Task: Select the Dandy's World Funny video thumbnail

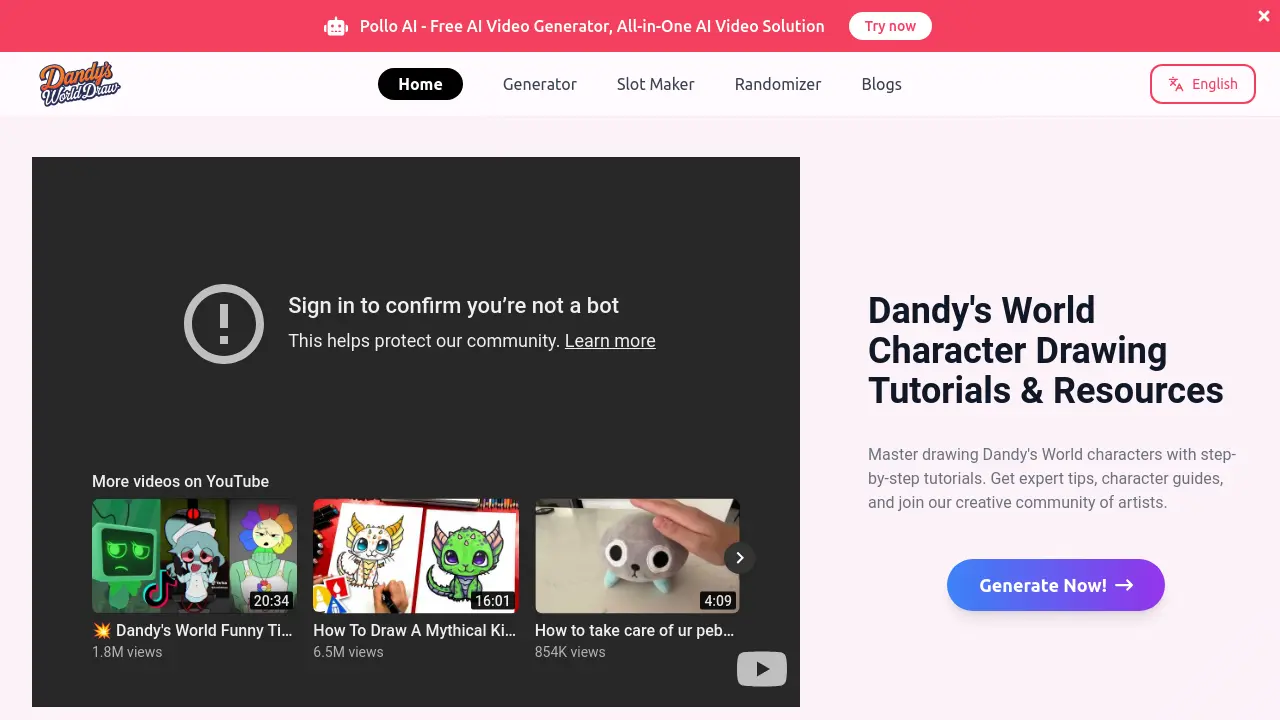Action: click(194, 556)
